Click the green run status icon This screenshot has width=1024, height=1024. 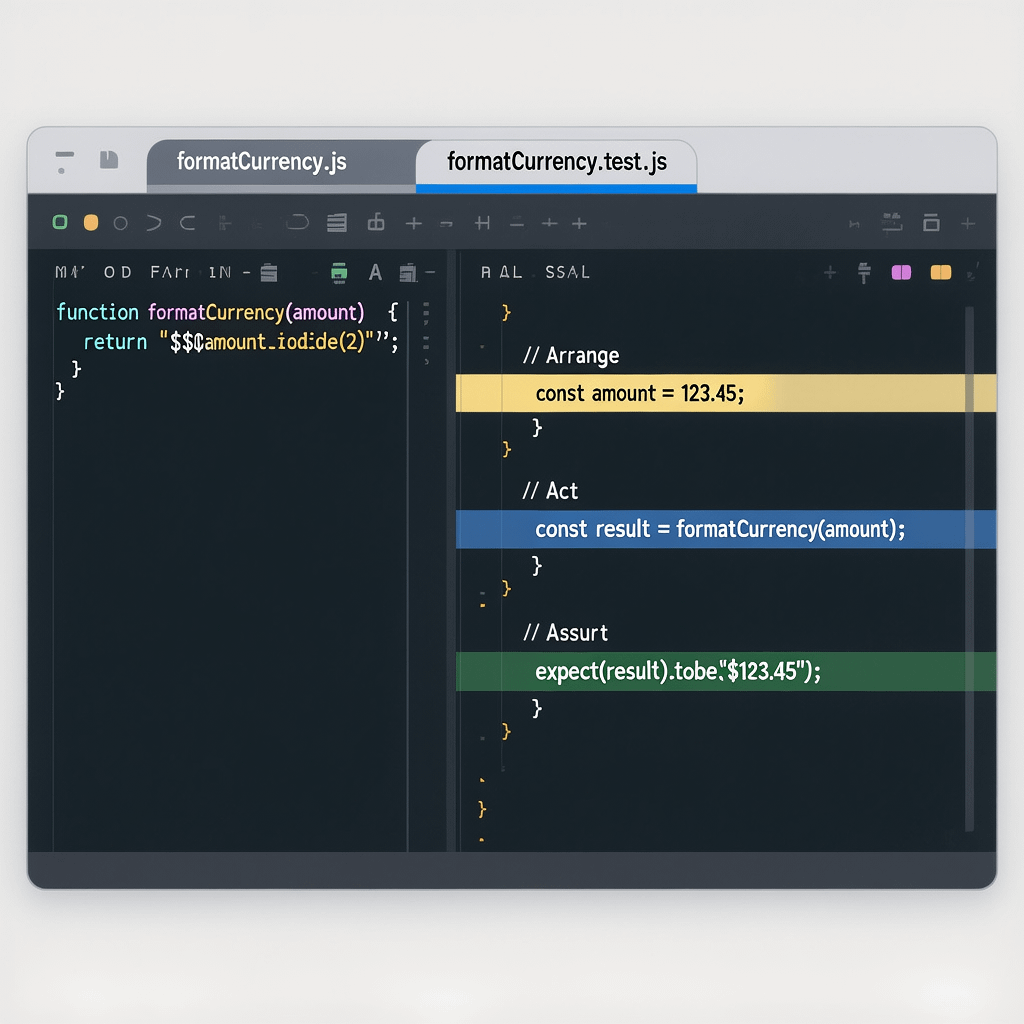(60, 222)
